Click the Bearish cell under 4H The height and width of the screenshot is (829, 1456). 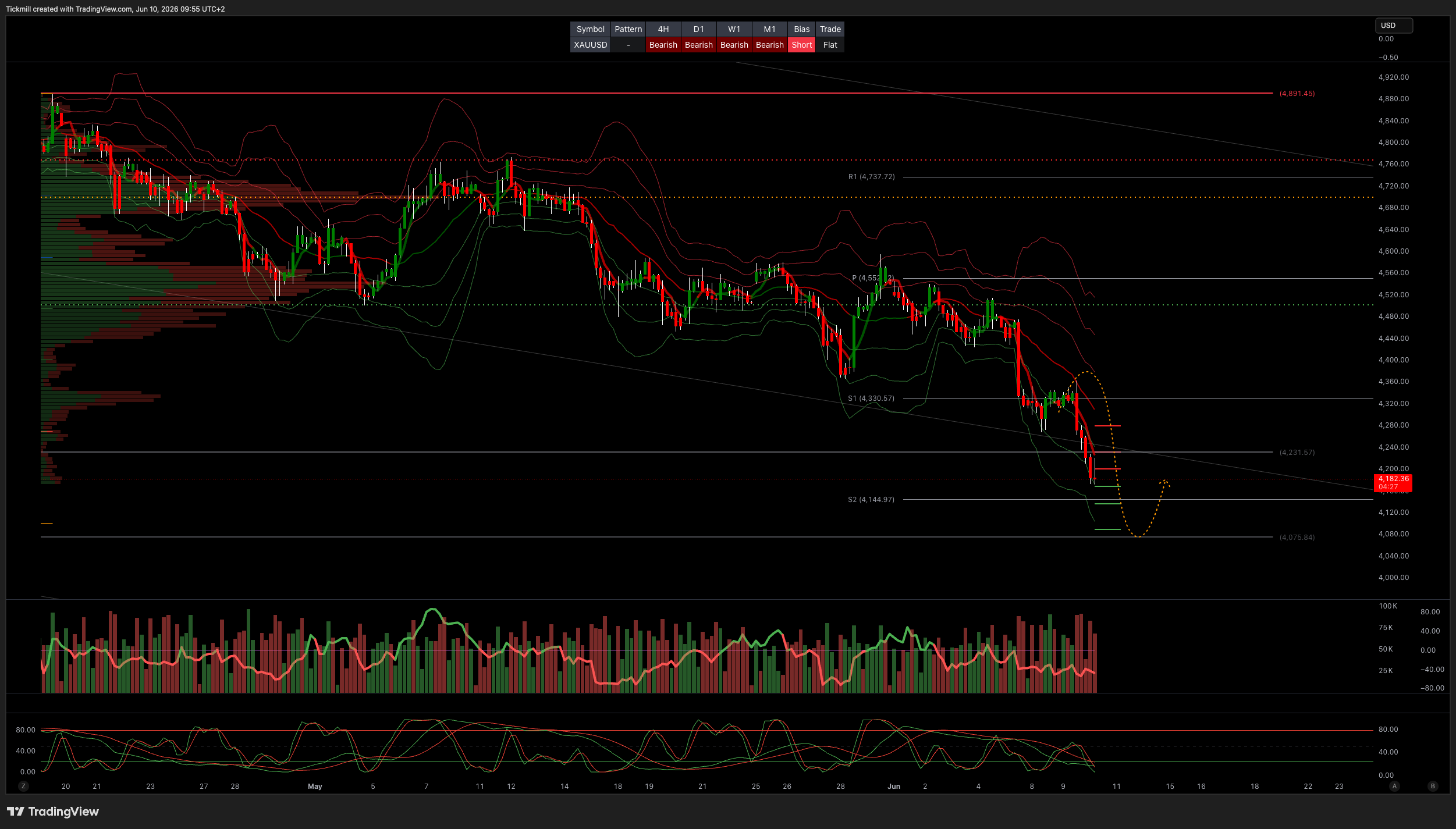(663, 45)
